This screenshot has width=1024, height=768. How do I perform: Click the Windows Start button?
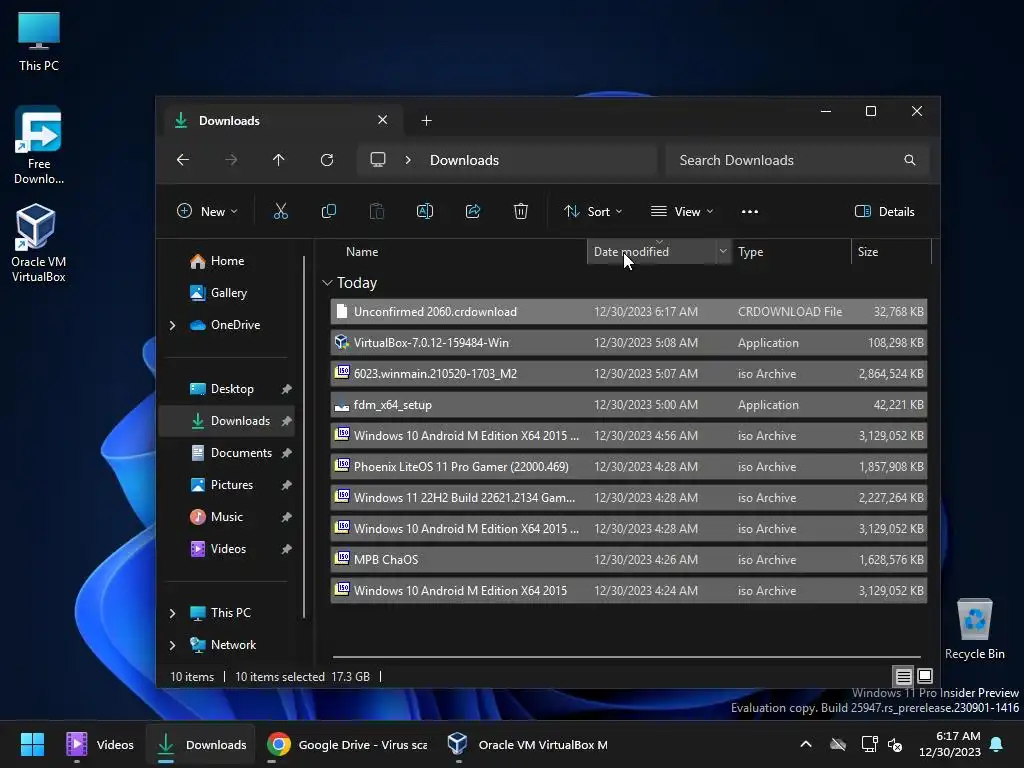pyautogui.click(x=32, y=744)
